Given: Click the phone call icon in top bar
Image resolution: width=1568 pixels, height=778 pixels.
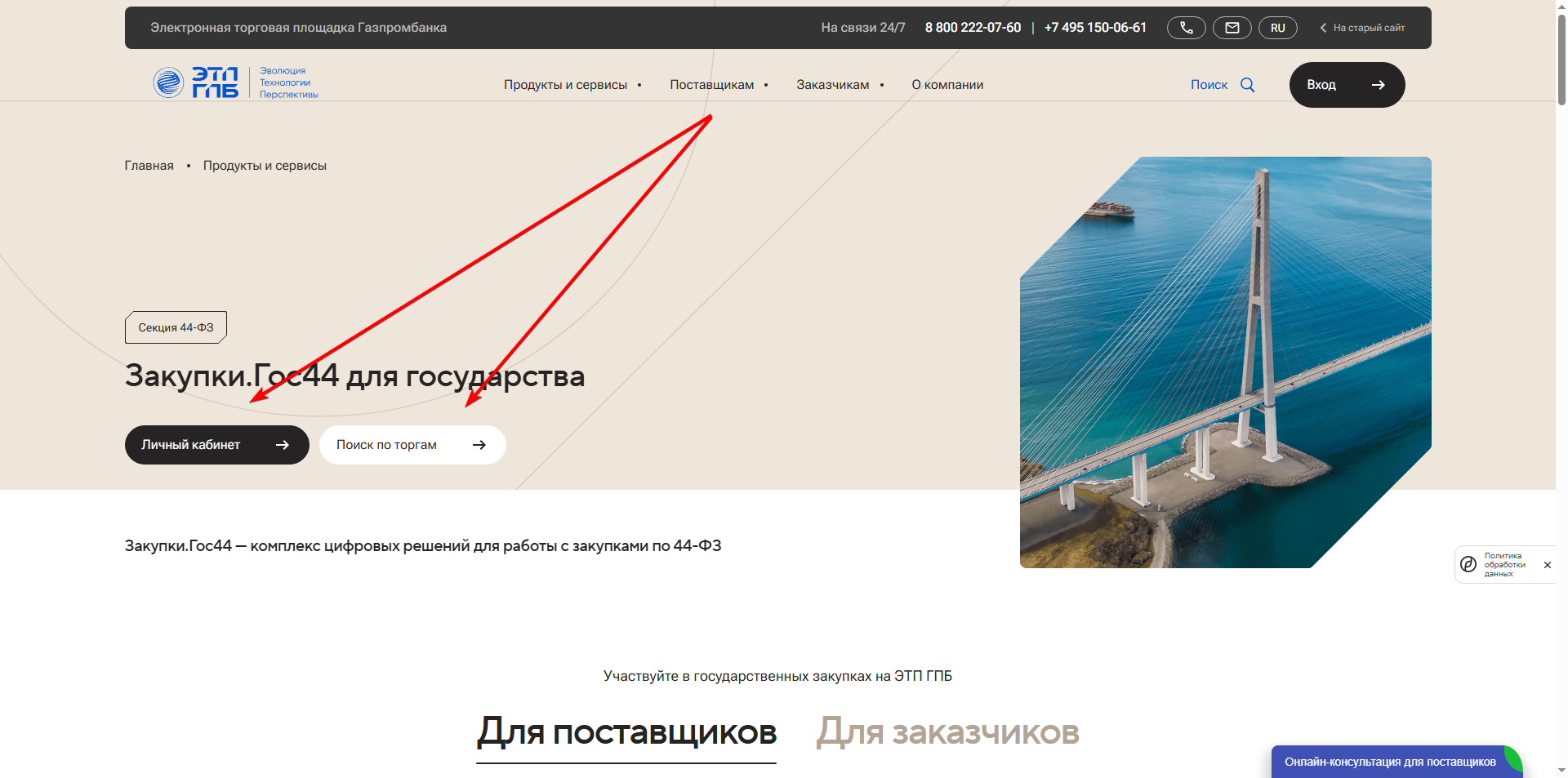Looking at the screenshot, I should 1186,28.
